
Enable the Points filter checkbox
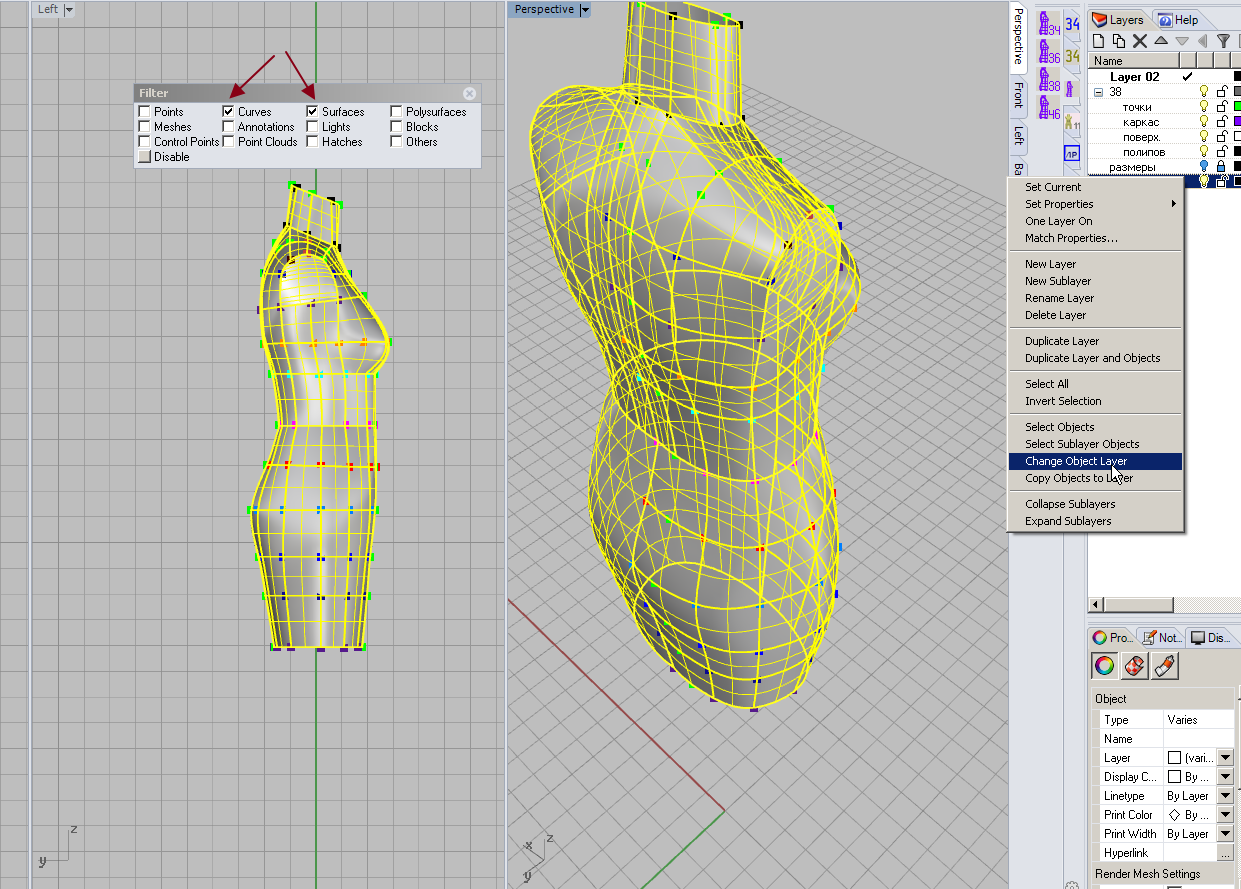coord(145,112)
